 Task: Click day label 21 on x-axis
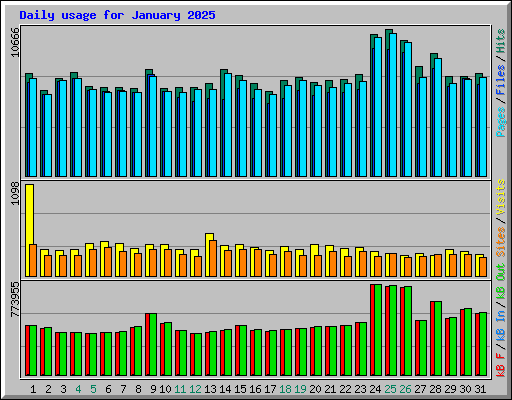click(330, 389)
